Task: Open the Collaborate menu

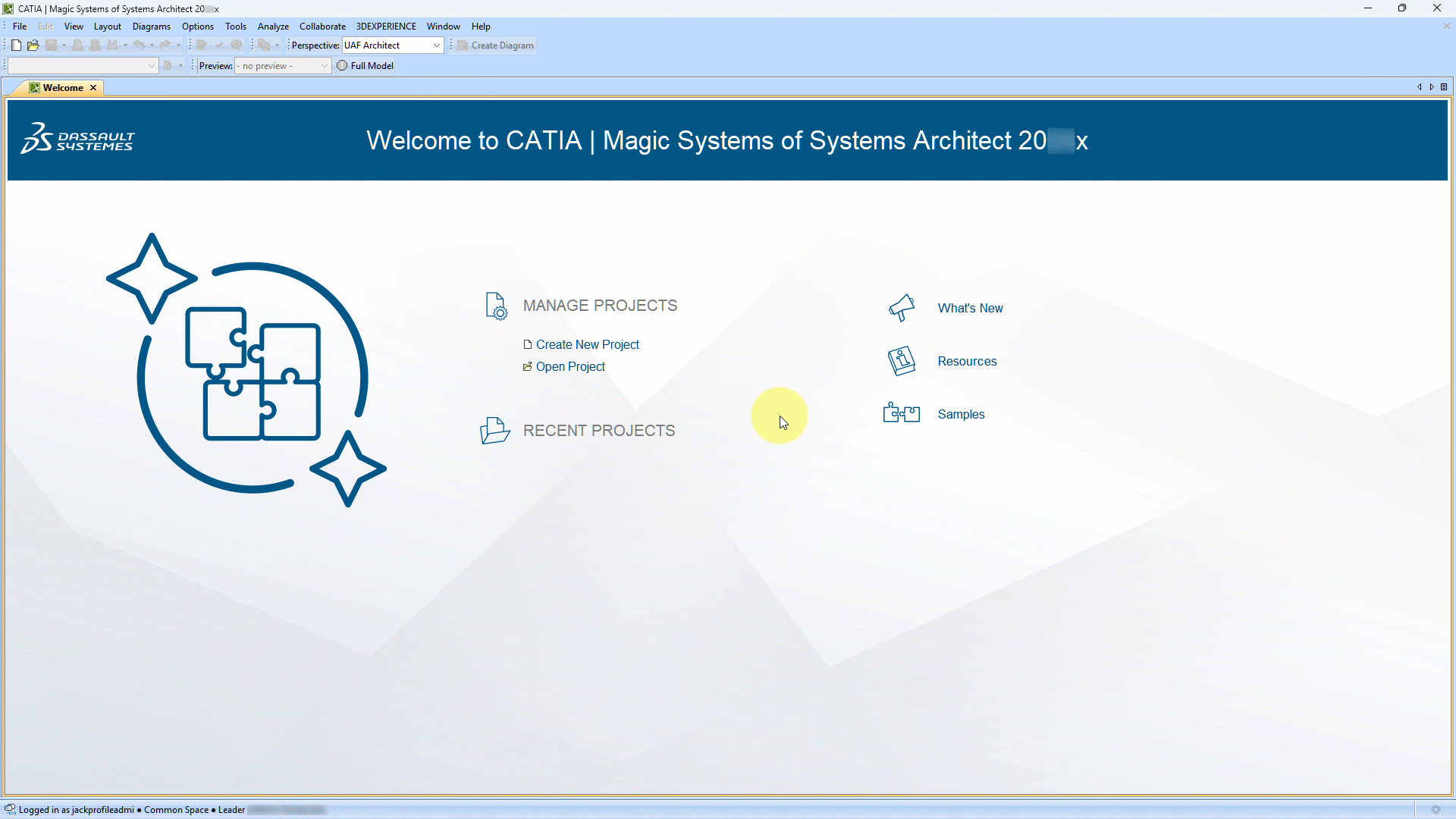Action: click(x=322, y=27)
